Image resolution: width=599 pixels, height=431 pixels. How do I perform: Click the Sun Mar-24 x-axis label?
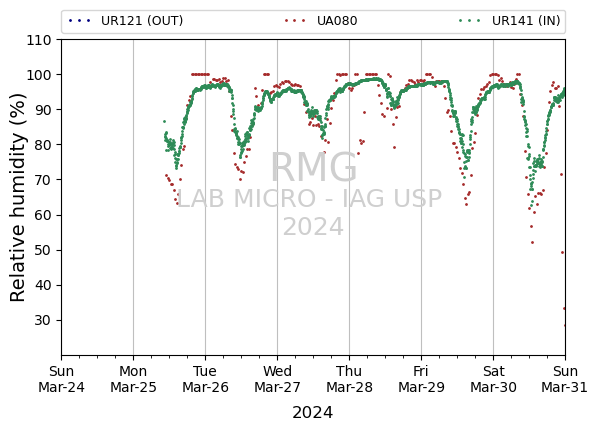click(x=61, y=379)
